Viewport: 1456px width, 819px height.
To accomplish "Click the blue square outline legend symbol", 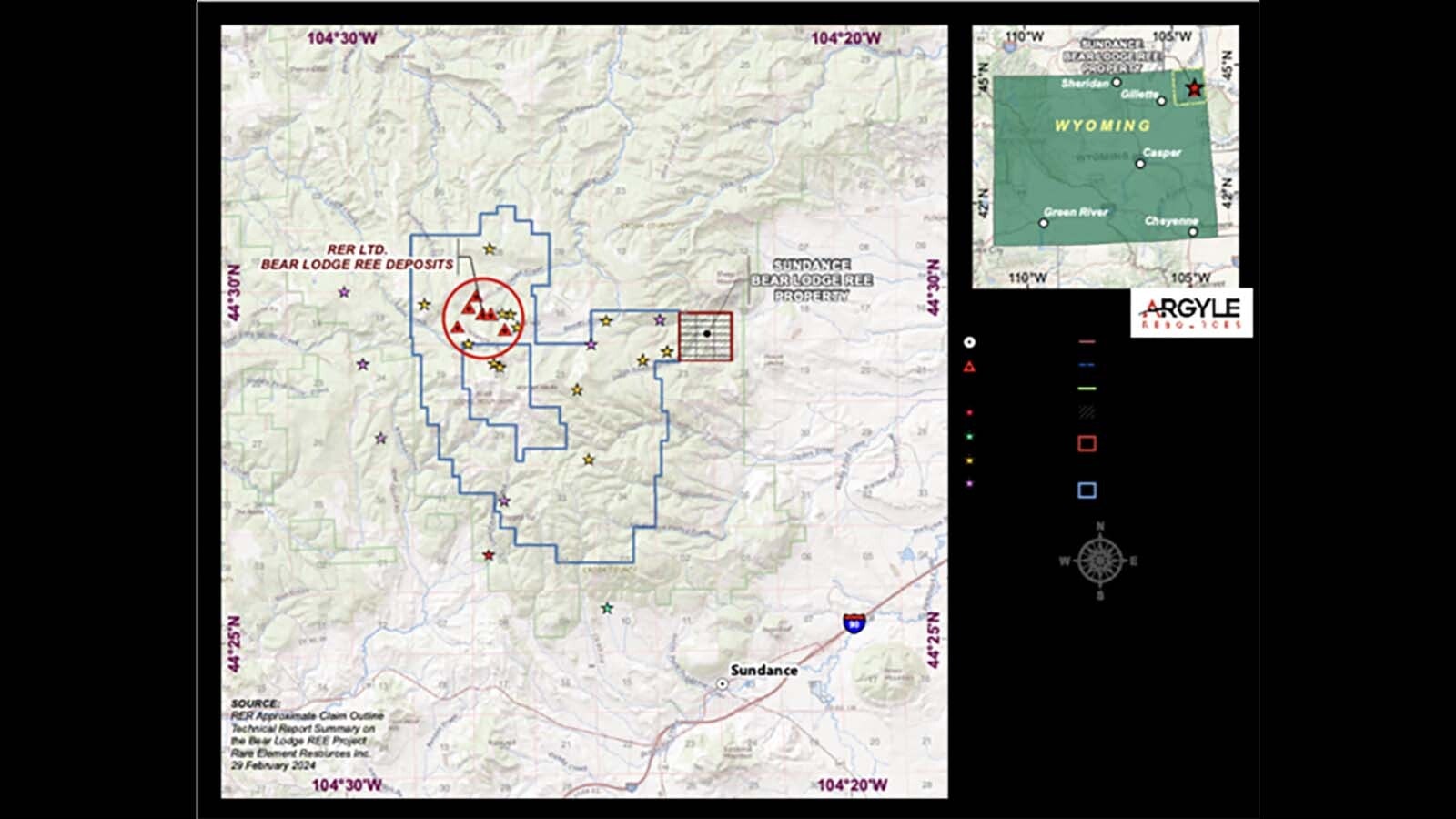I will [x=1087, y=490].
